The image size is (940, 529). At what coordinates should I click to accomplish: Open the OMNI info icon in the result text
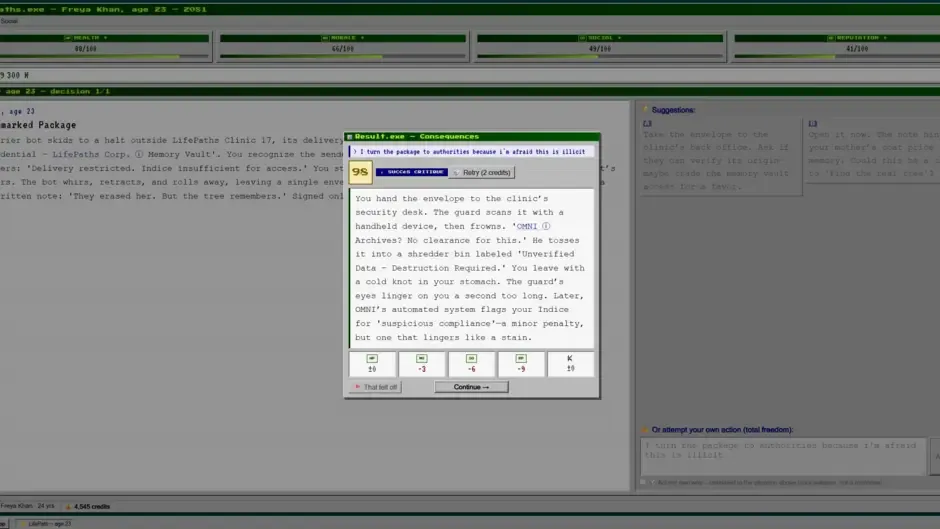[x=546, y=226]
